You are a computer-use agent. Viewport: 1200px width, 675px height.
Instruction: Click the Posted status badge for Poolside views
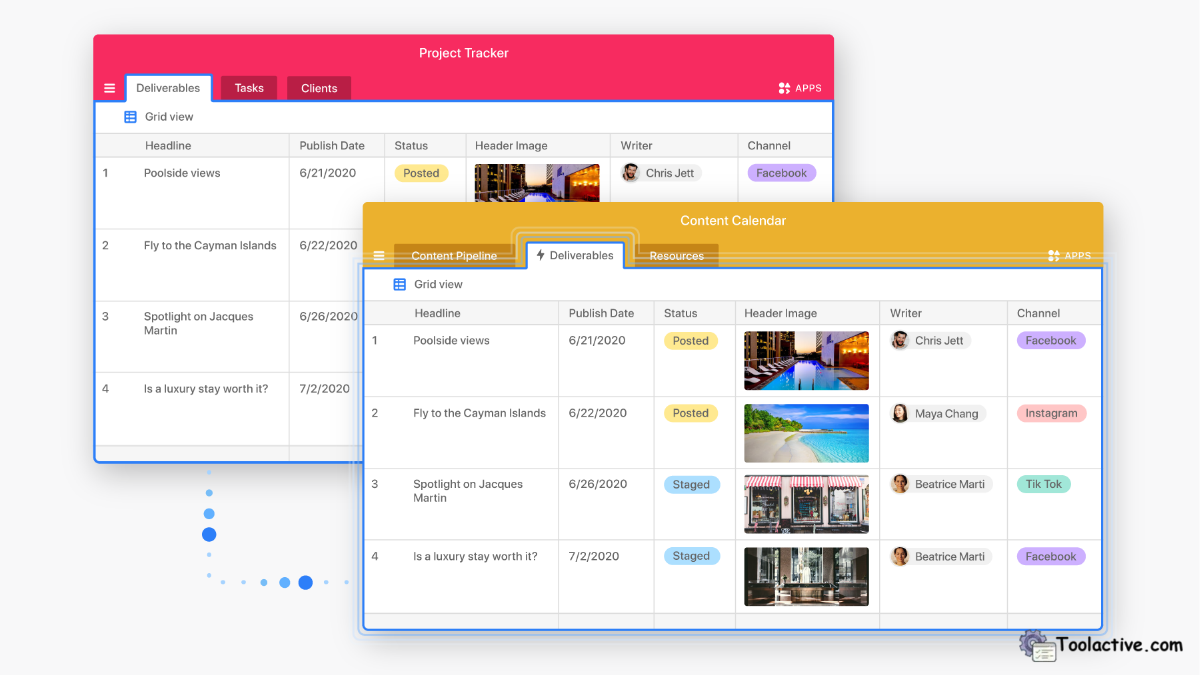coord(690,340)
